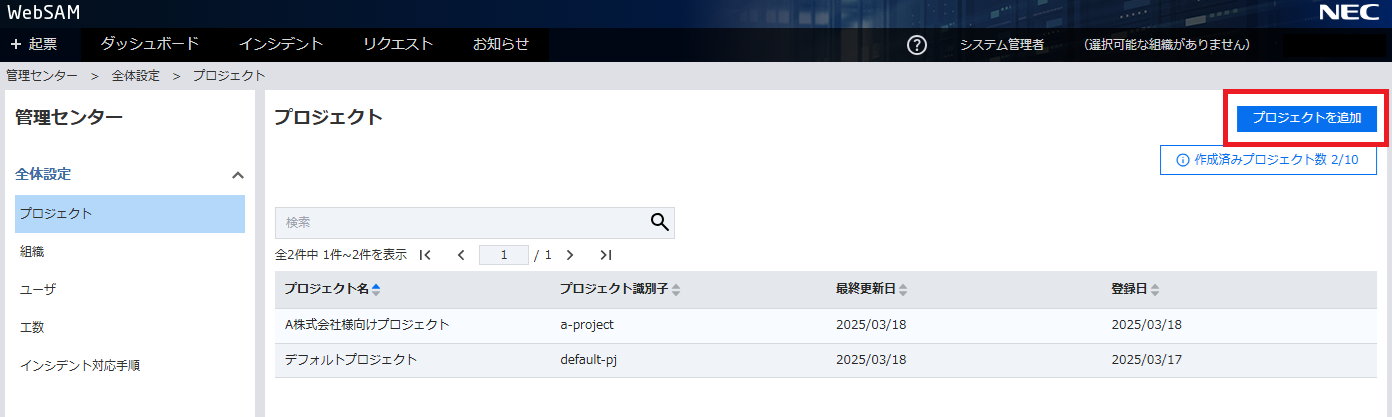Screen dimensions: 1392x417
Task: Click プロジェクトを追加 button
Action: (1306, 118)
